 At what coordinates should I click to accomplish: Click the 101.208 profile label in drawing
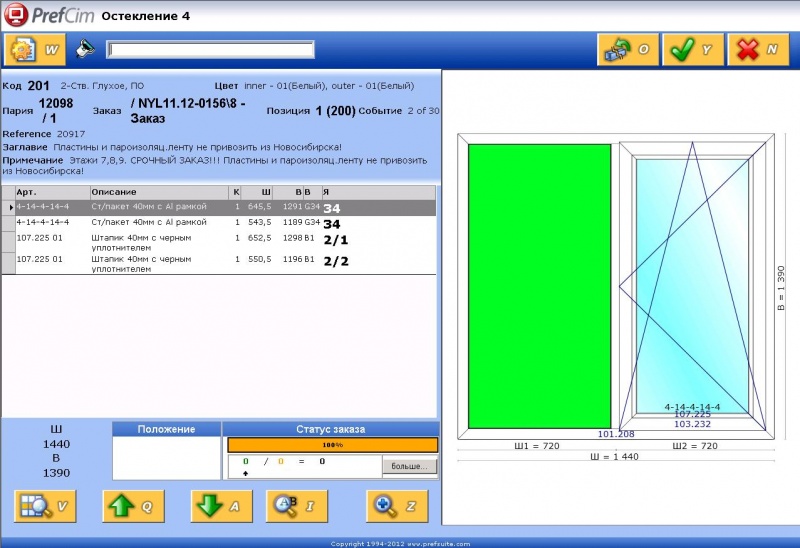pyautogui.click(x=616, y=434)
